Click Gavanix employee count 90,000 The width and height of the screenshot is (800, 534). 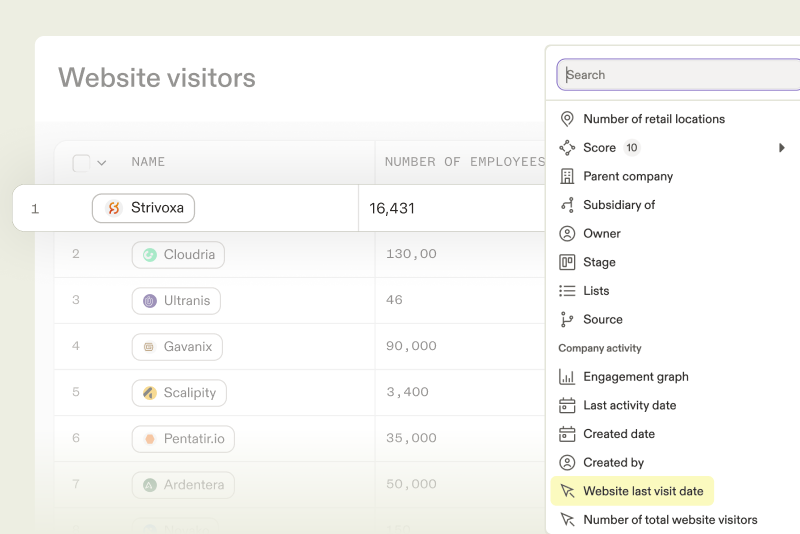(x=411, y=346)
